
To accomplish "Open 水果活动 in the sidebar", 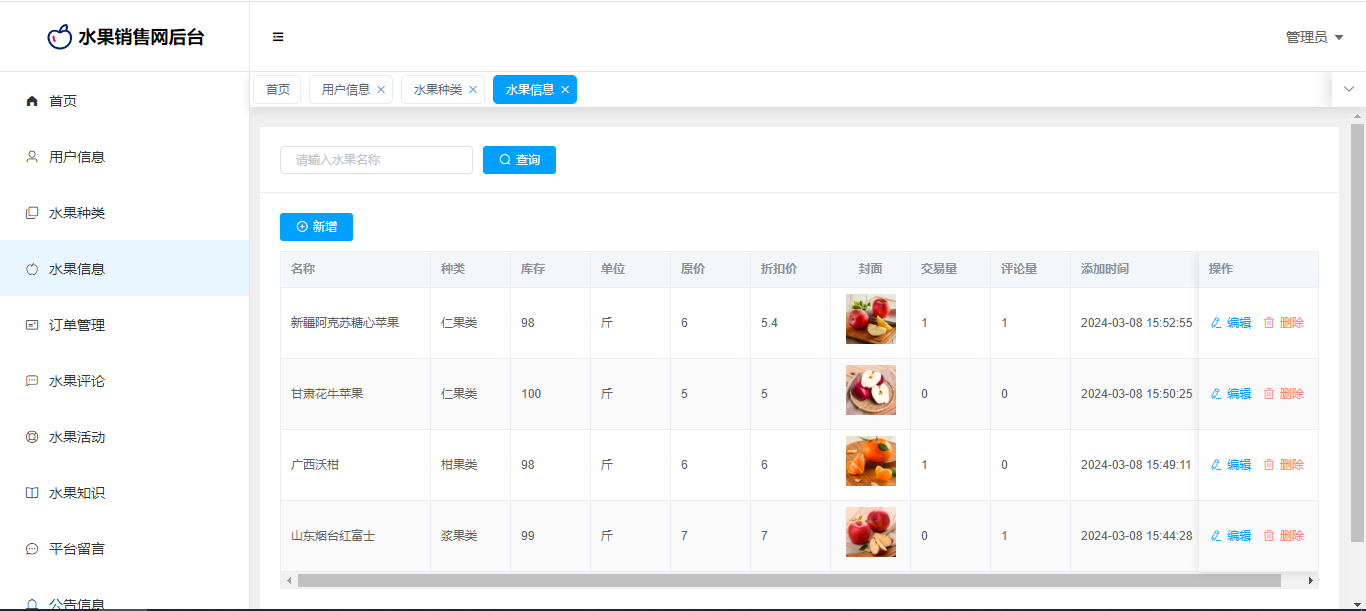I will 124,437.
